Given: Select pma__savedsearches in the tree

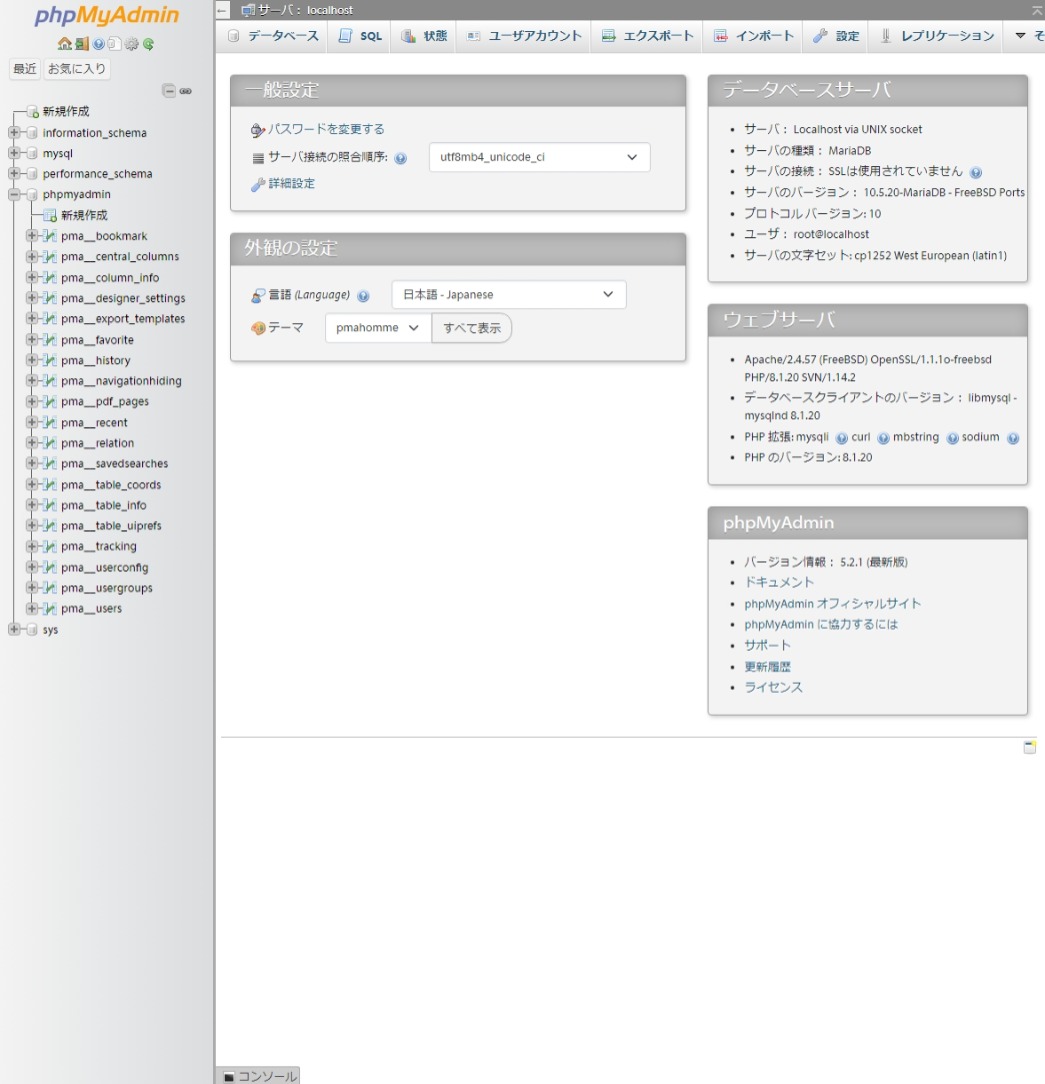Looking at the screenshot, I should pyautogui.click(x=114, y=463).
